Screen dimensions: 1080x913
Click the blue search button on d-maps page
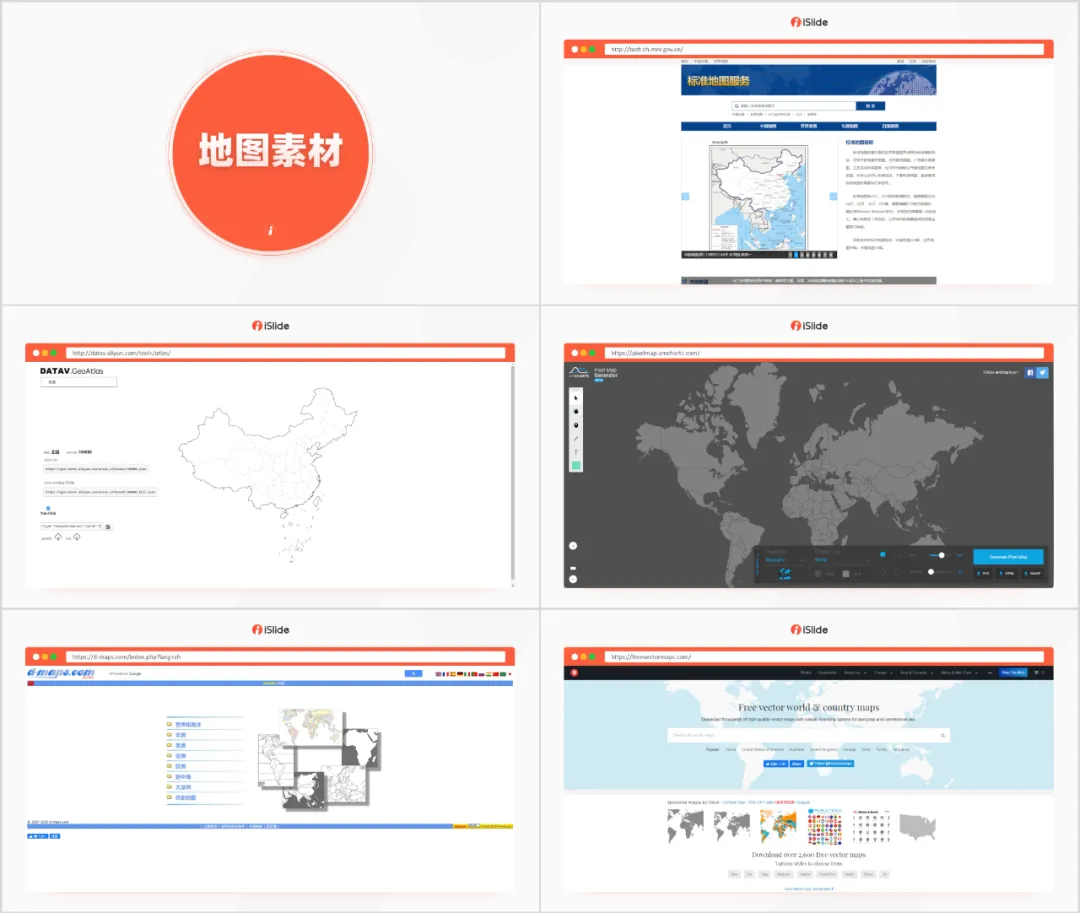pos(413,673)
